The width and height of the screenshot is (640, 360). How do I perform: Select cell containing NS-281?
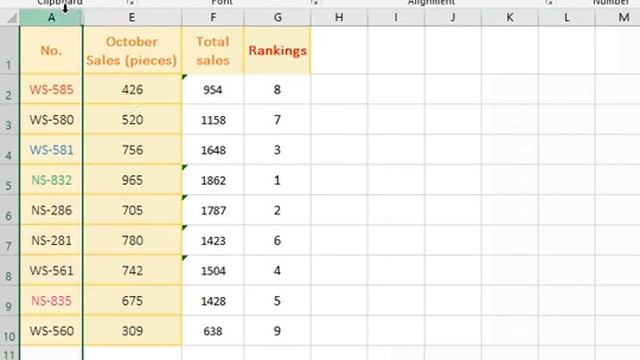click(51, 240)
